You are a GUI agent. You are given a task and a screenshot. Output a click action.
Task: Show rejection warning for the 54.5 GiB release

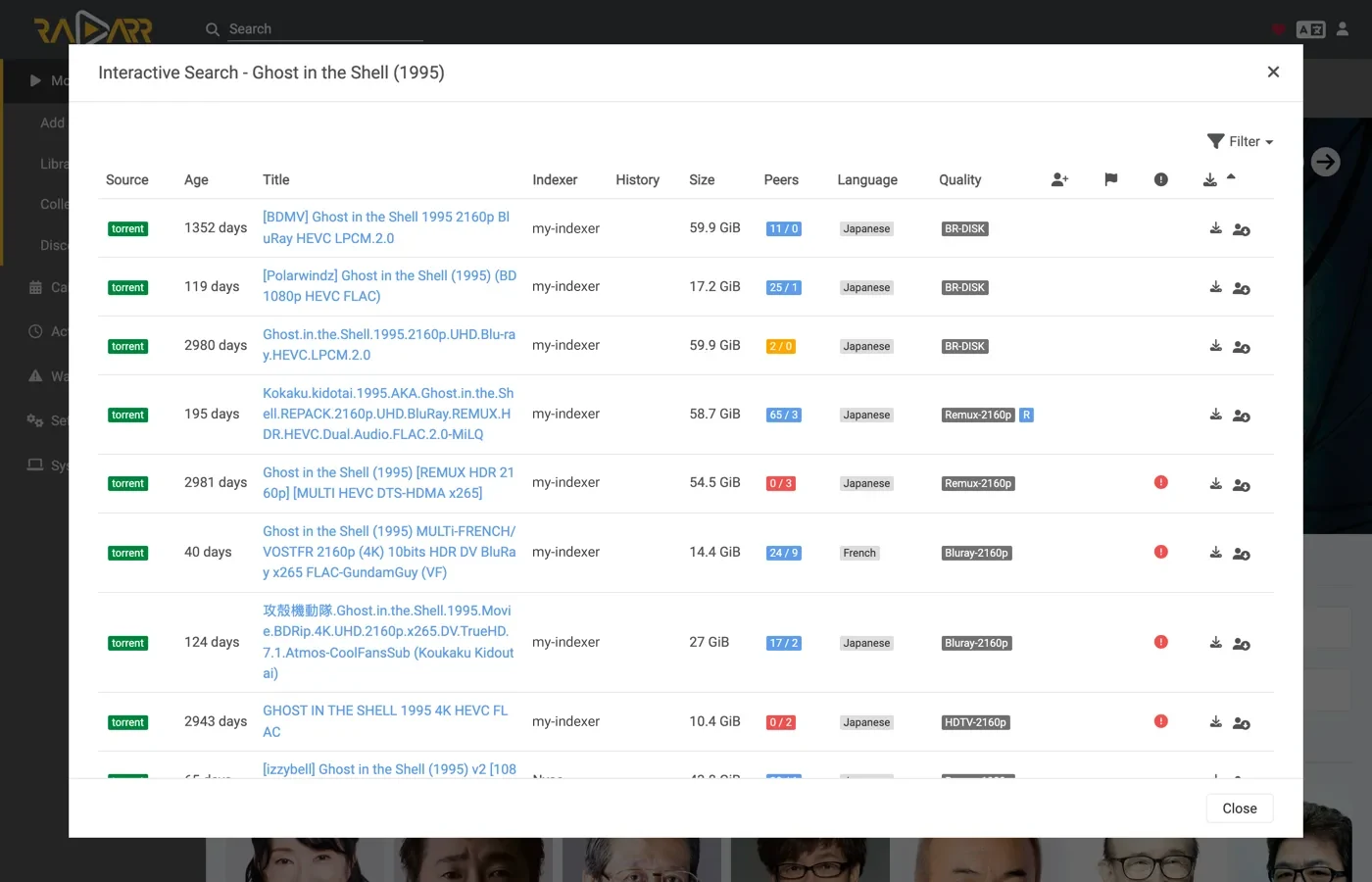1160,482
